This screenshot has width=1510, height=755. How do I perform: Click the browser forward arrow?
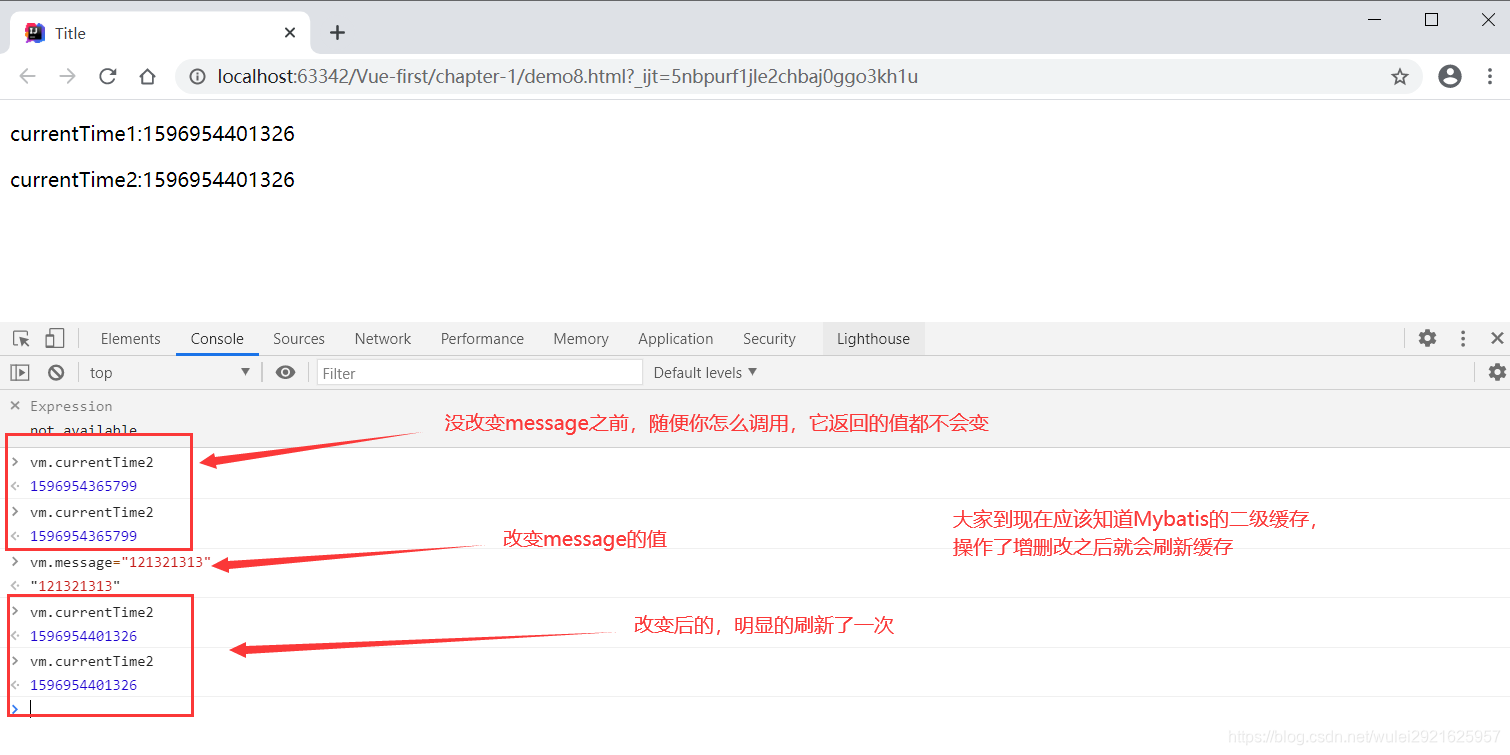(x=67, y=77)
